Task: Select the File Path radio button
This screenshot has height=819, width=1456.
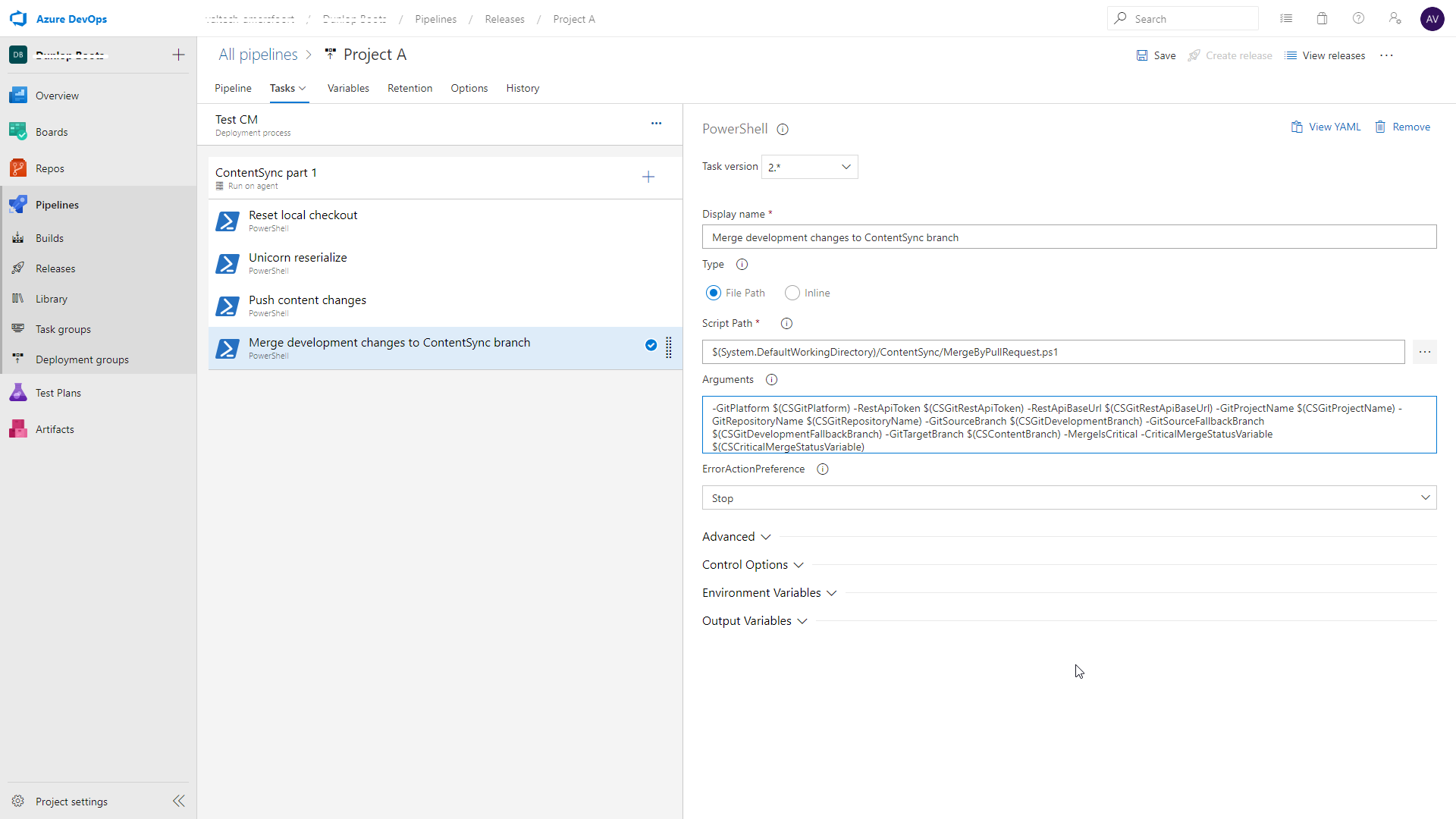Action: pos(714,293)
